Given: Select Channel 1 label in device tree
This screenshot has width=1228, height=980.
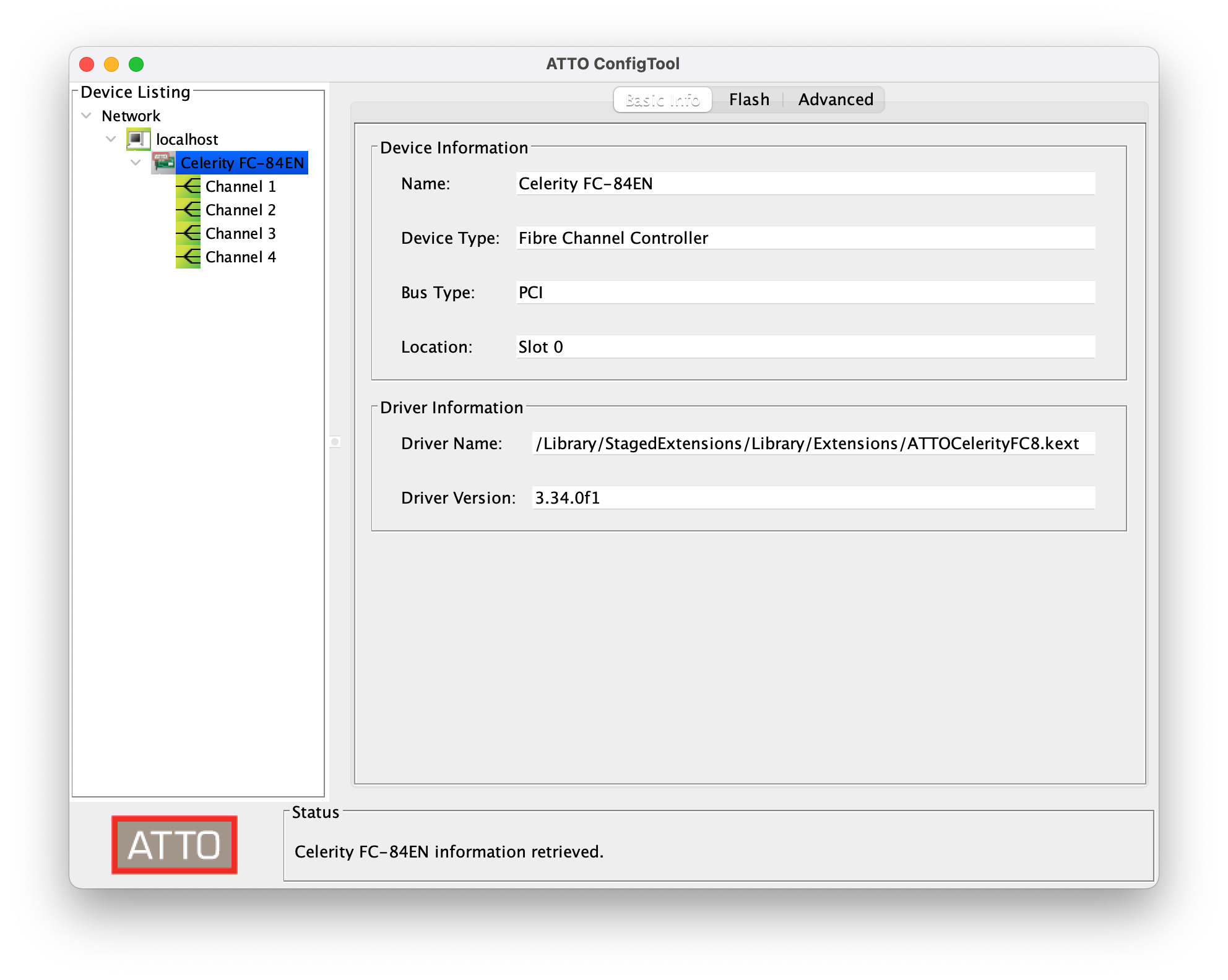Looking at the screenshot, I should 240,186.
